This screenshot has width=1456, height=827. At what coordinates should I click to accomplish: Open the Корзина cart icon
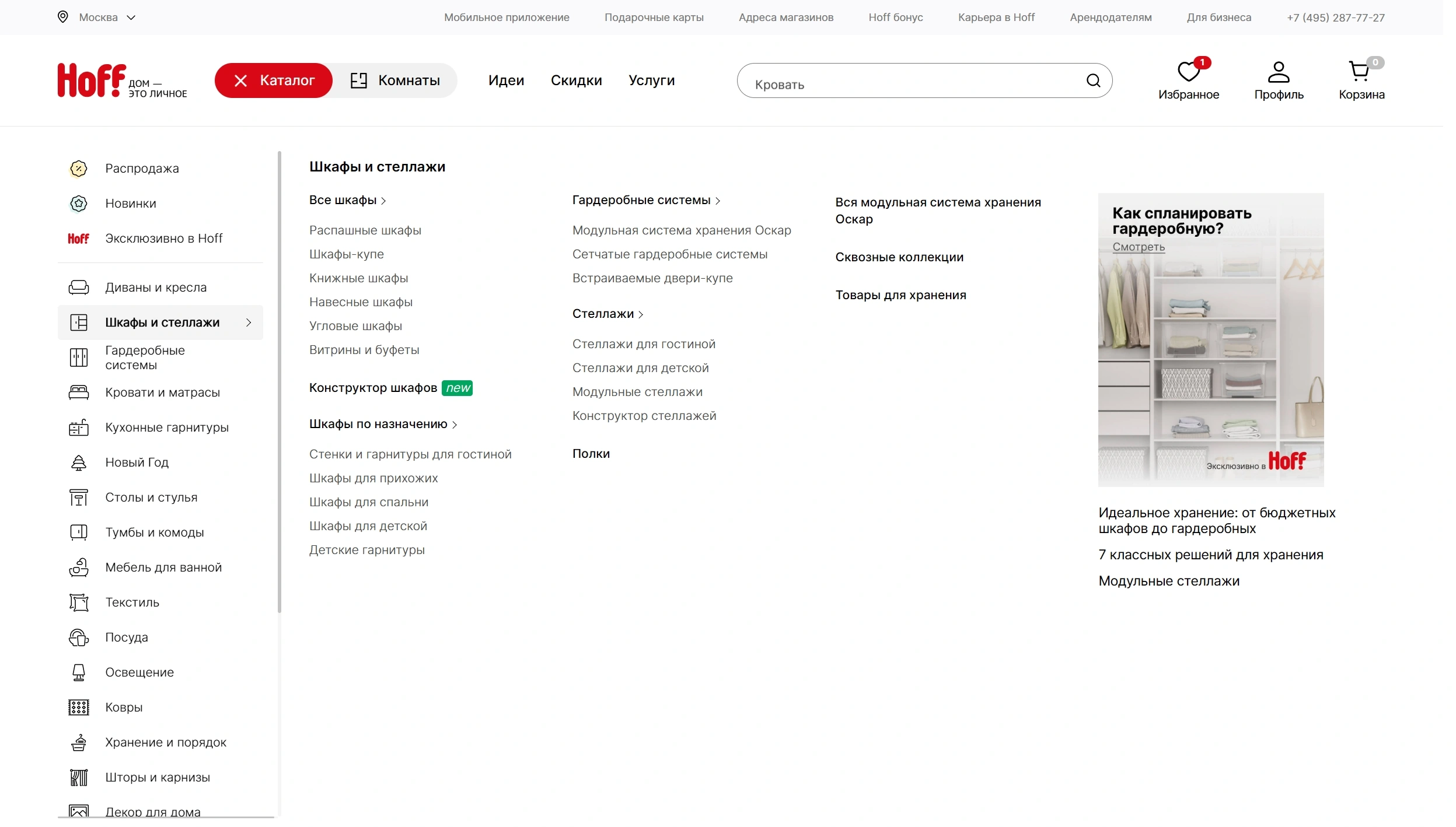1359,71
